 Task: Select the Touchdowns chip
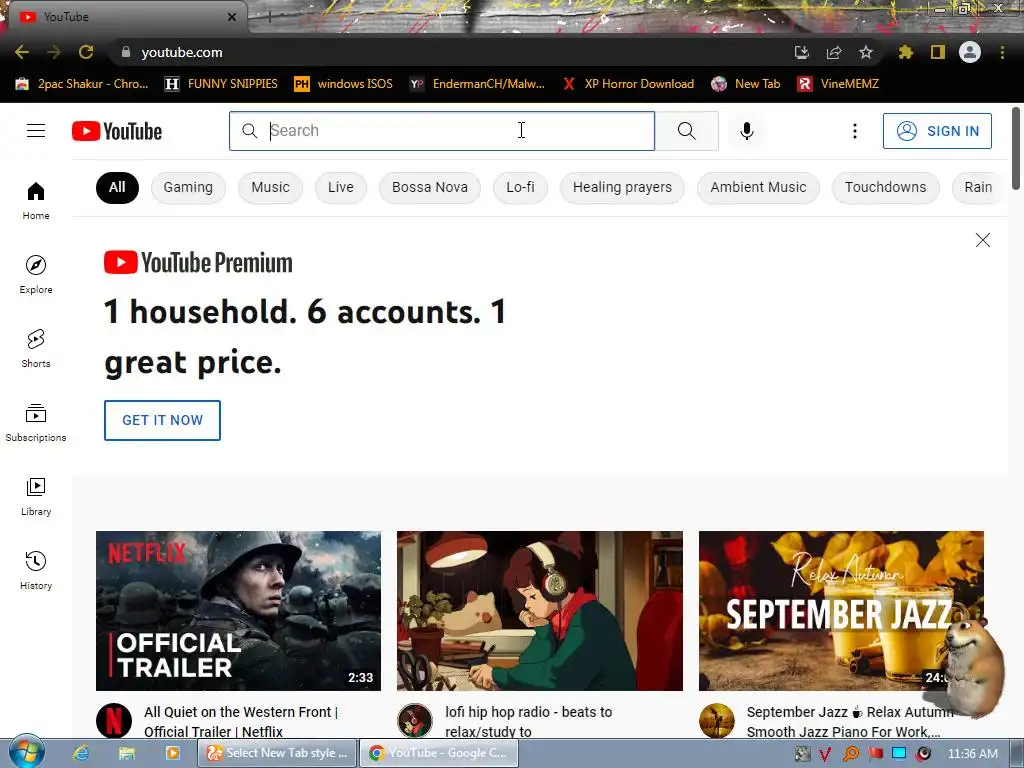(x=886, y=187)
